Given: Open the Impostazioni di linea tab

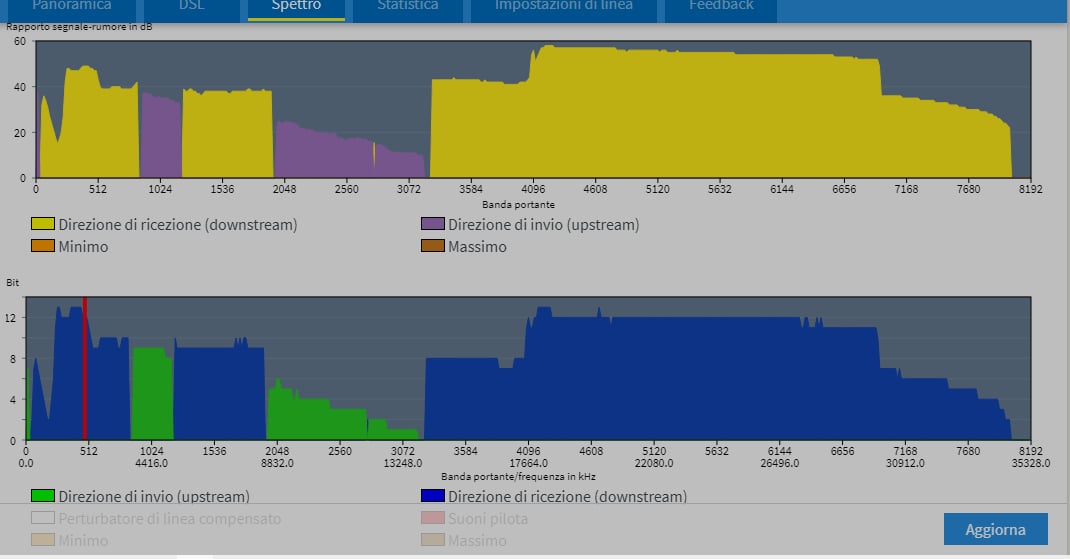Looking at the screenshot, I should click(x=564, y=6).
